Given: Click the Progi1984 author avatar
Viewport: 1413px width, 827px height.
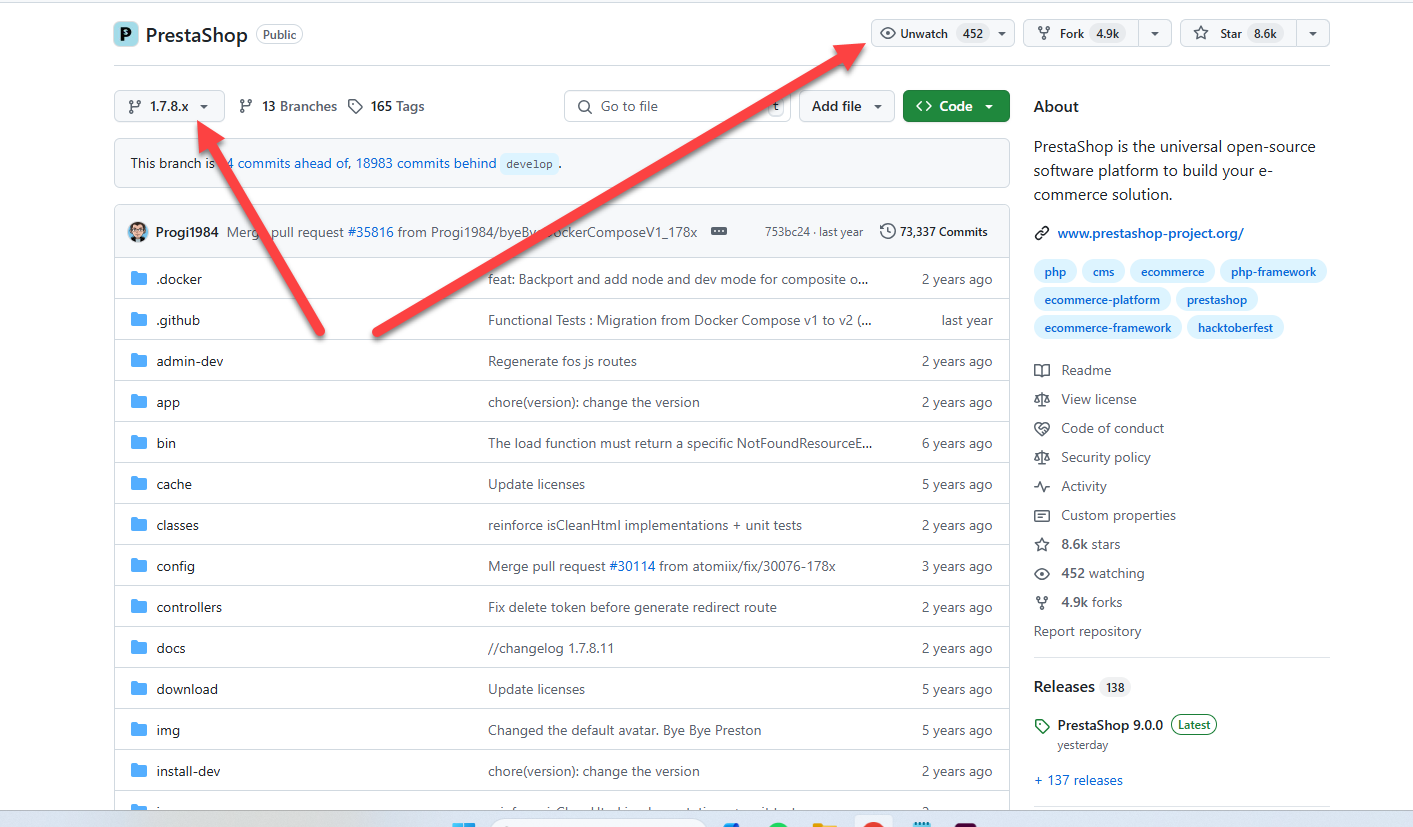Looking at the screenshot, I should [x=138, y=232].
